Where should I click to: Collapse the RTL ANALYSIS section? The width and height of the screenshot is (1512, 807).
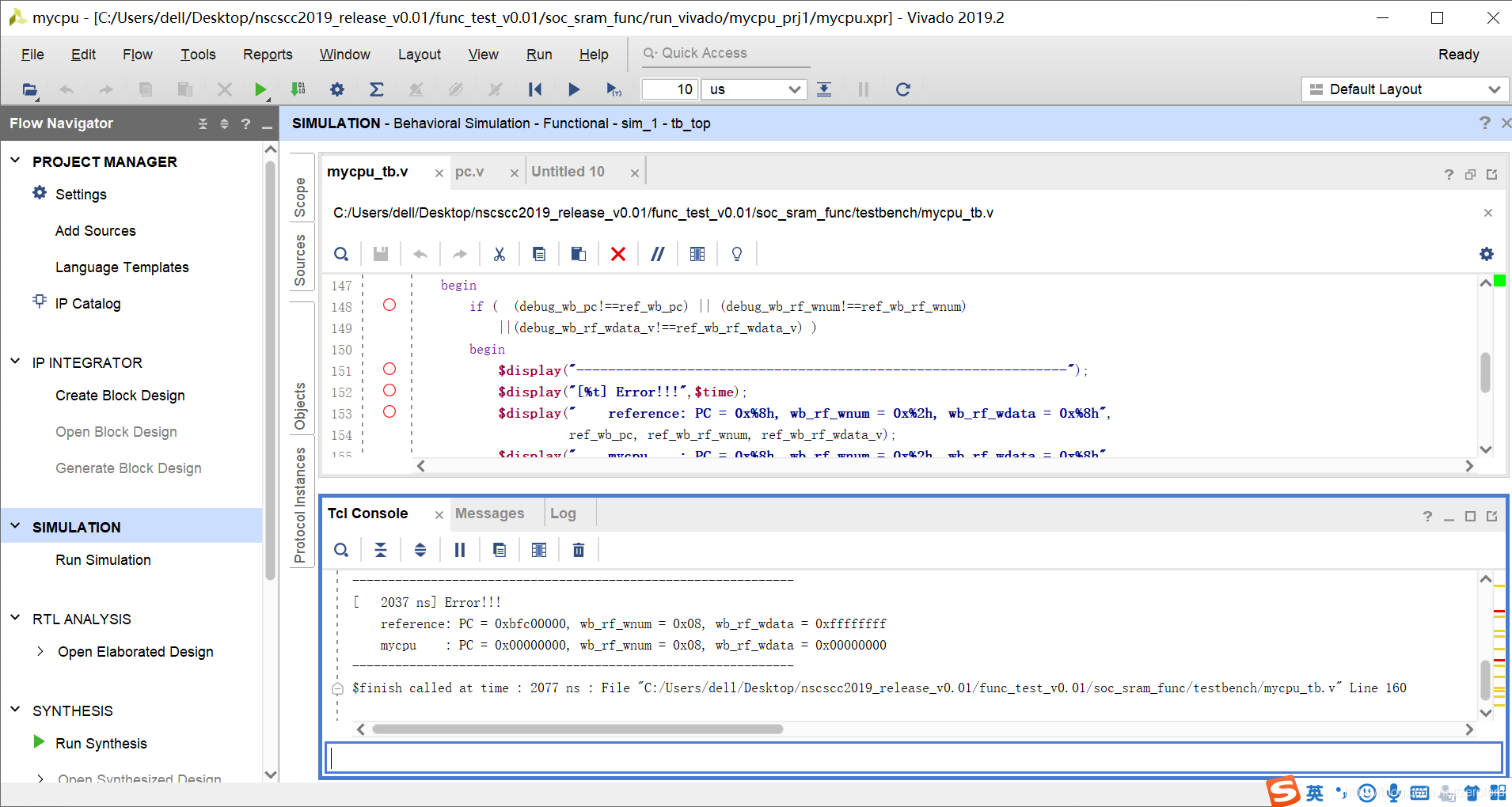[x=15, y=618]
